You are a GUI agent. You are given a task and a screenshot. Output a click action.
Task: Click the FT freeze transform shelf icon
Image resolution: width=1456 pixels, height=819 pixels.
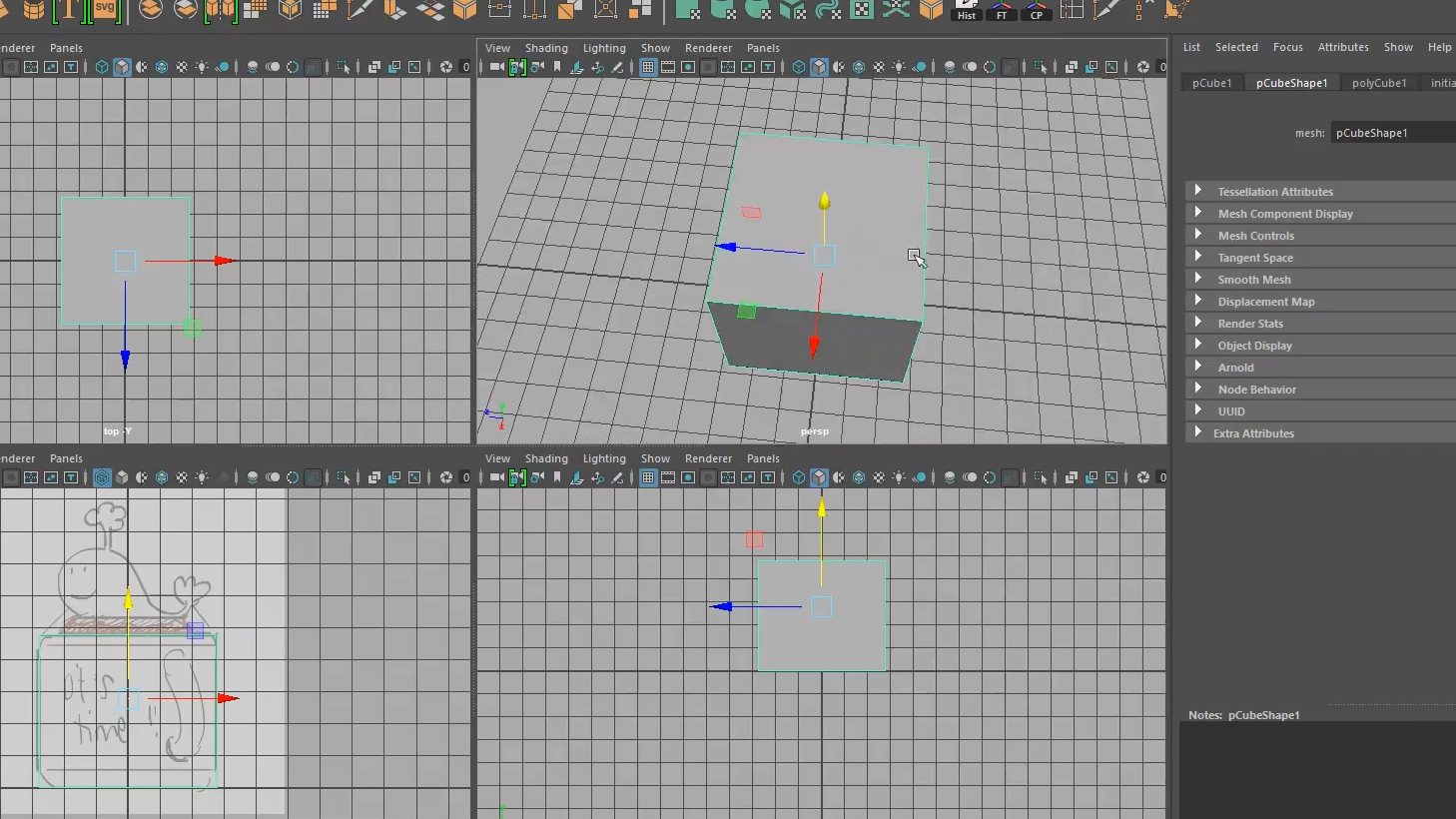coord(1002,10)
